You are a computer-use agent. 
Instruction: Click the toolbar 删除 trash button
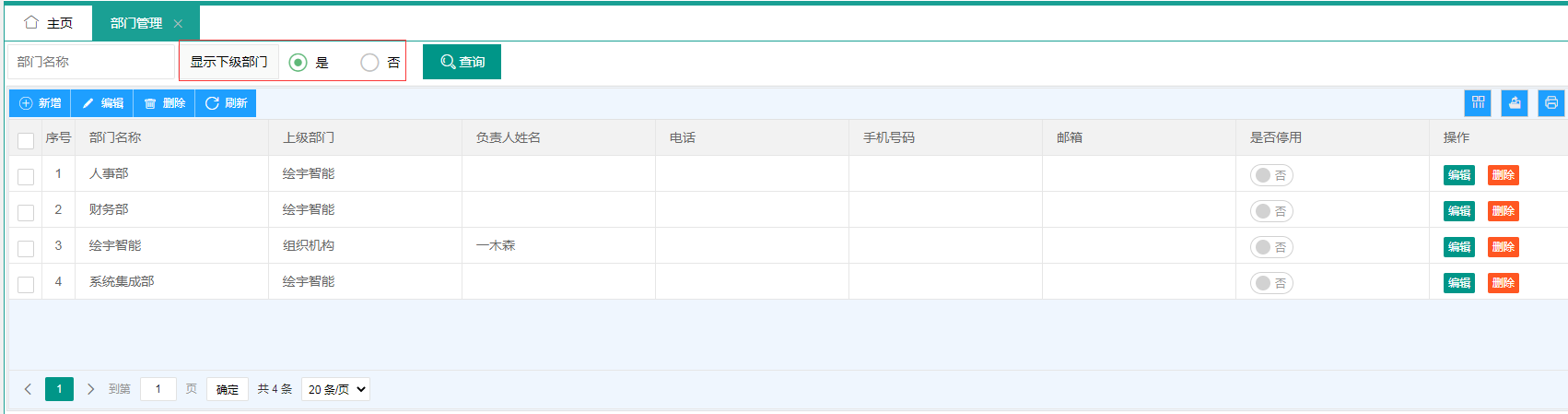pos(164,103)
